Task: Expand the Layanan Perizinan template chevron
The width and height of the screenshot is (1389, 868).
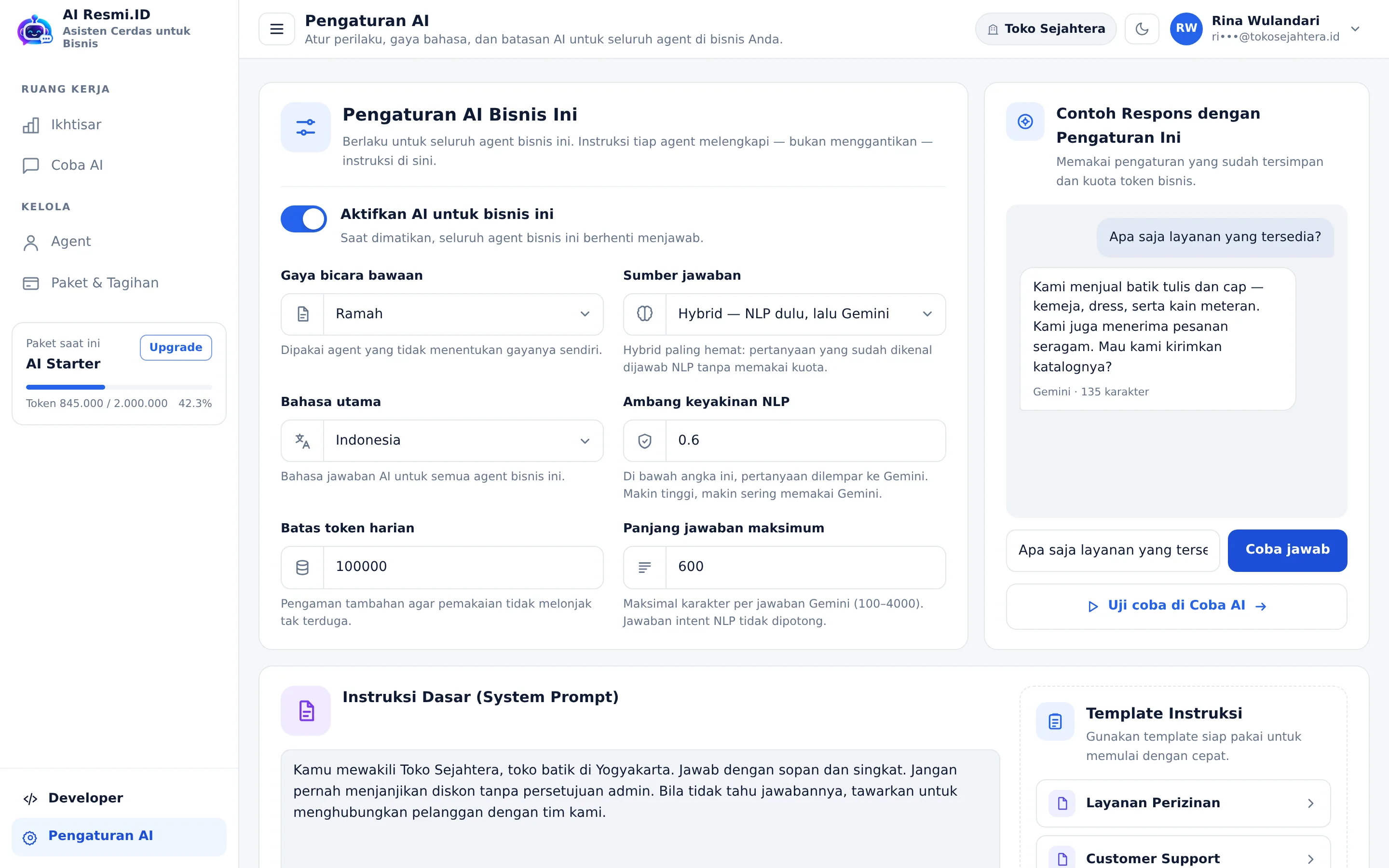Action: pos(1310,803)
